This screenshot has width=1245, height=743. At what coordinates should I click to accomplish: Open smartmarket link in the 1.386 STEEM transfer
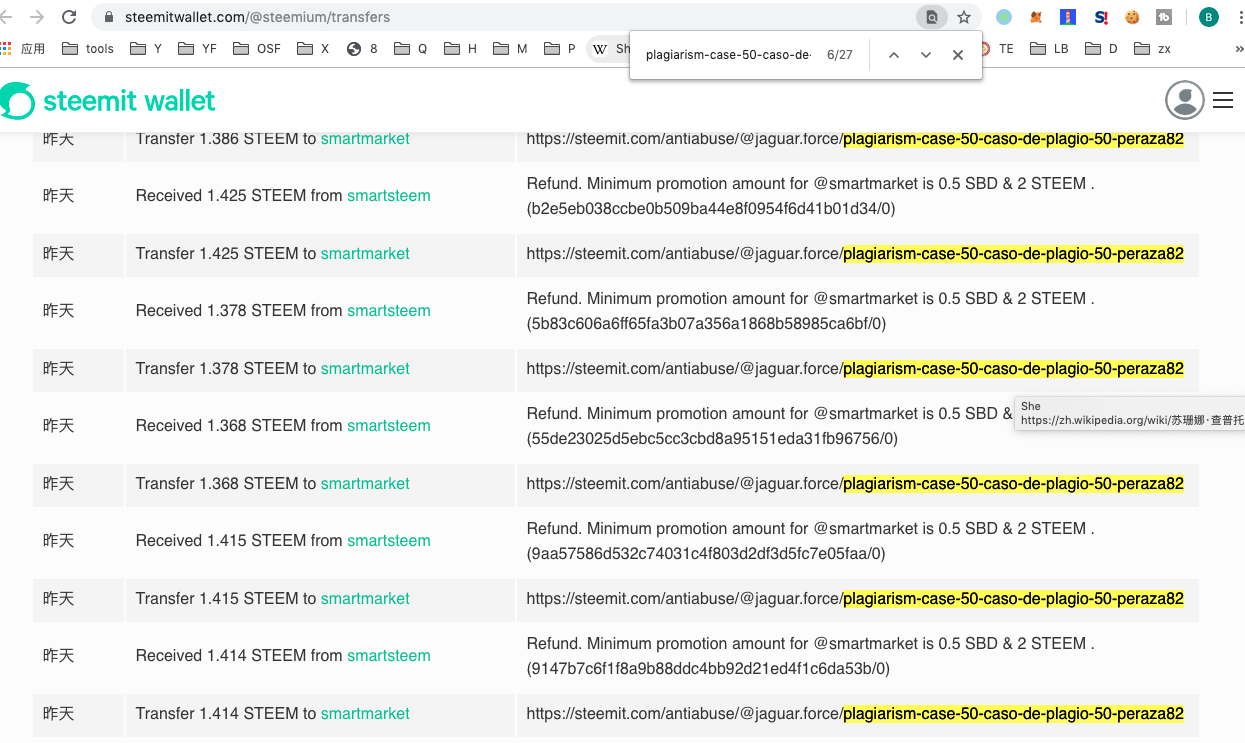[x=365, y=139]
